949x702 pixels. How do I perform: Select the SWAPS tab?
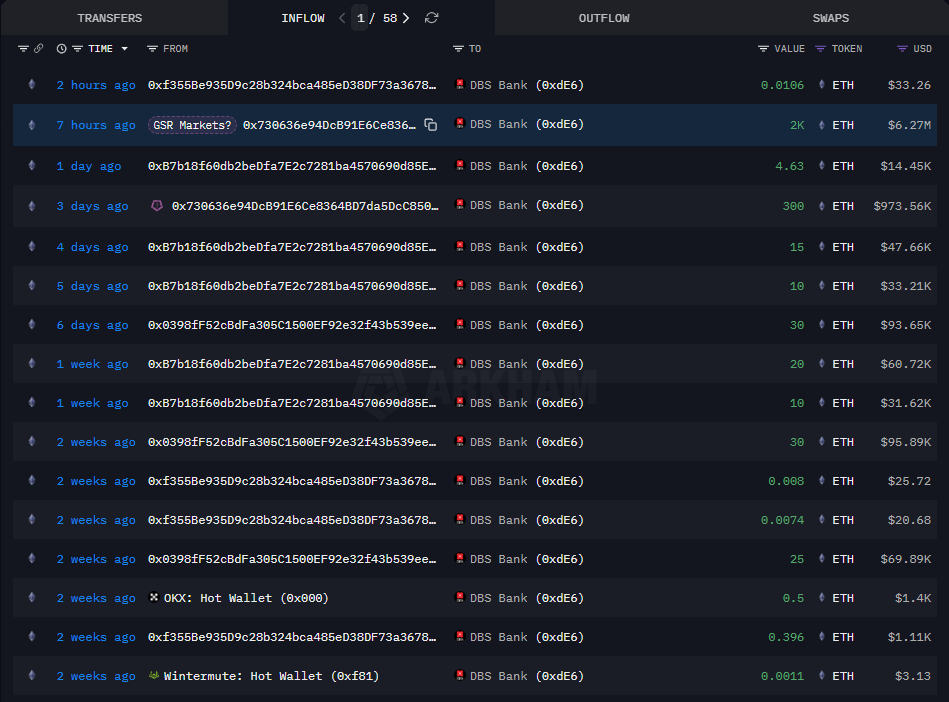tap(831, 18)
